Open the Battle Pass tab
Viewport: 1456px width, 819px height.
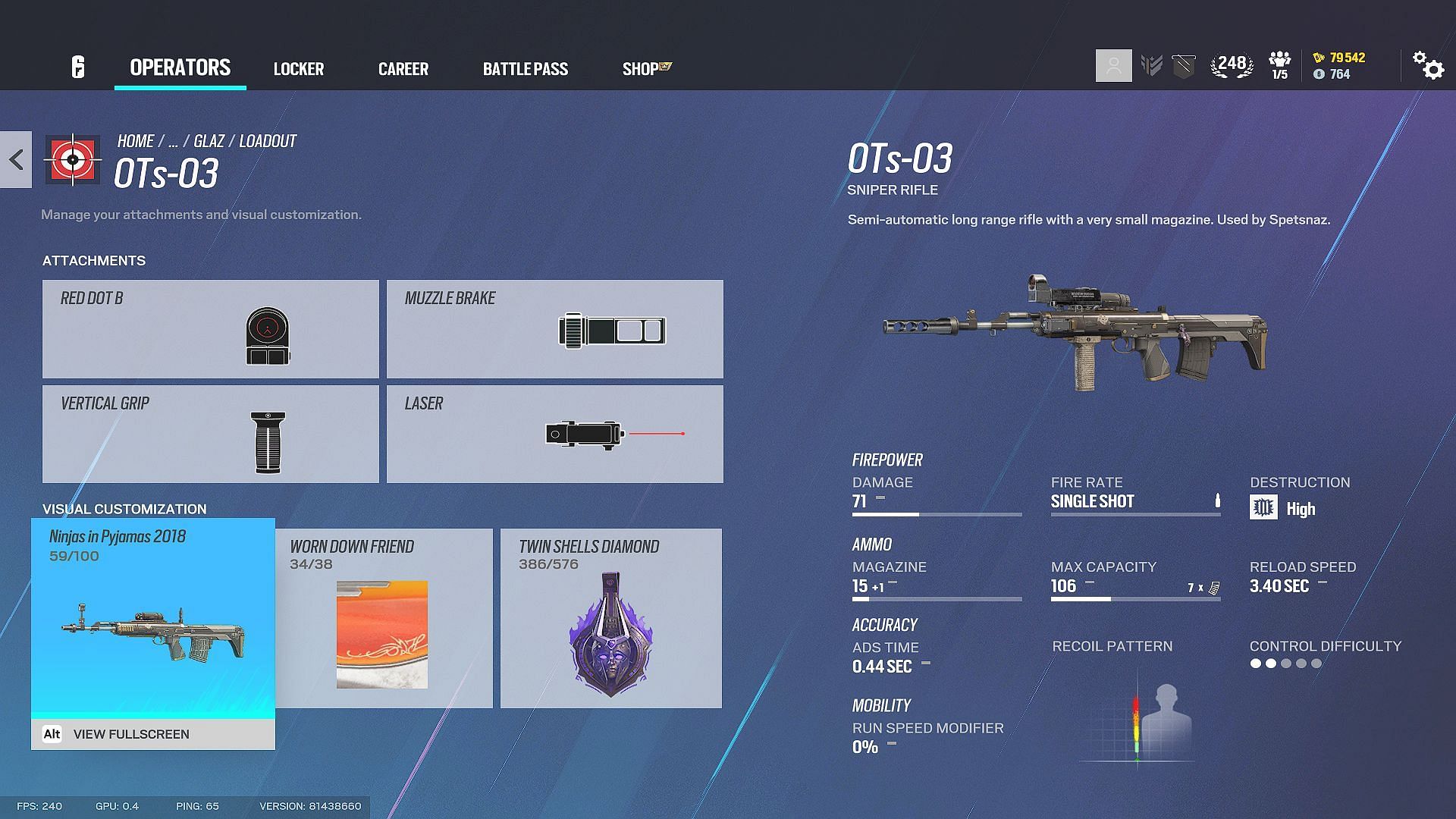(525, 68)
